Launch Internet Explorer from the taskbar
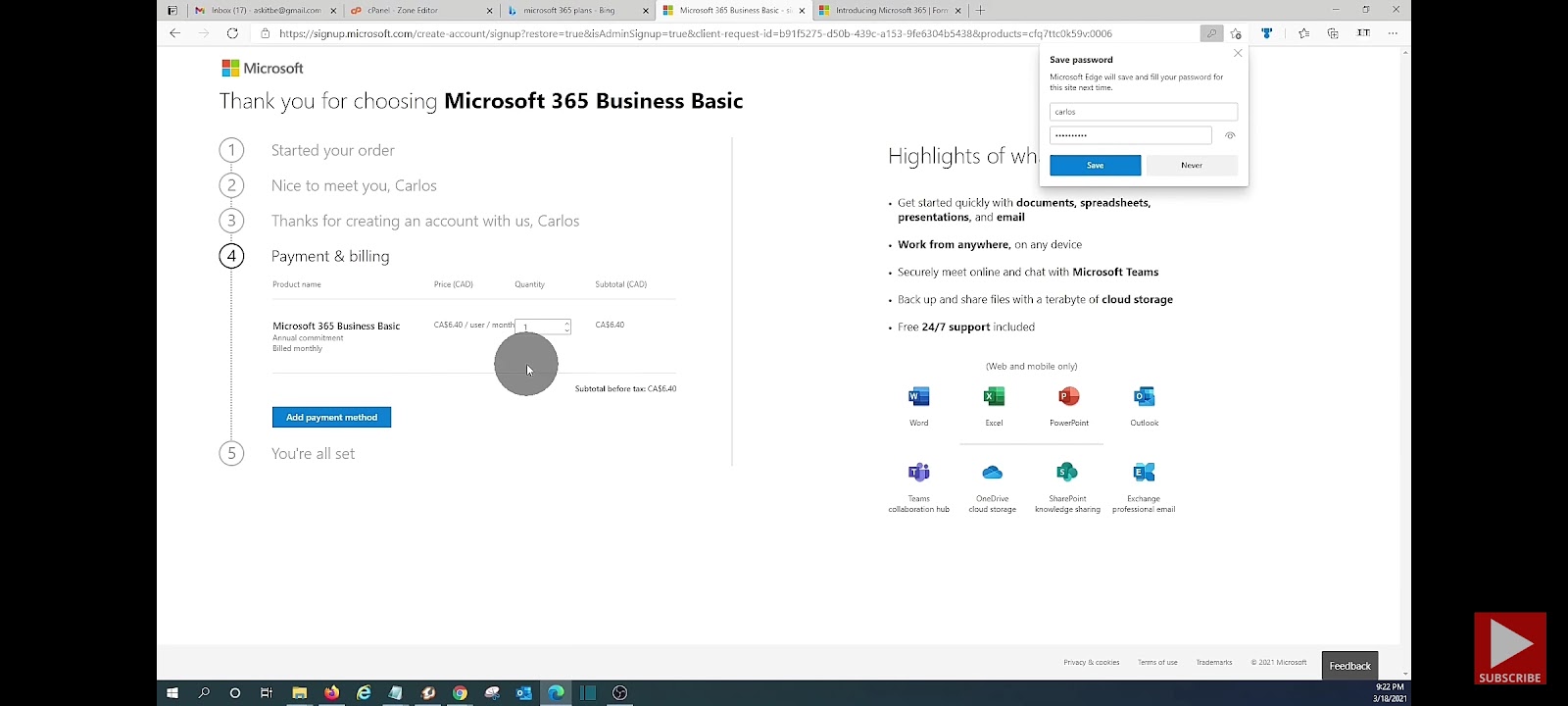This screenshot has height=706, width=1568. pos(364,693)
